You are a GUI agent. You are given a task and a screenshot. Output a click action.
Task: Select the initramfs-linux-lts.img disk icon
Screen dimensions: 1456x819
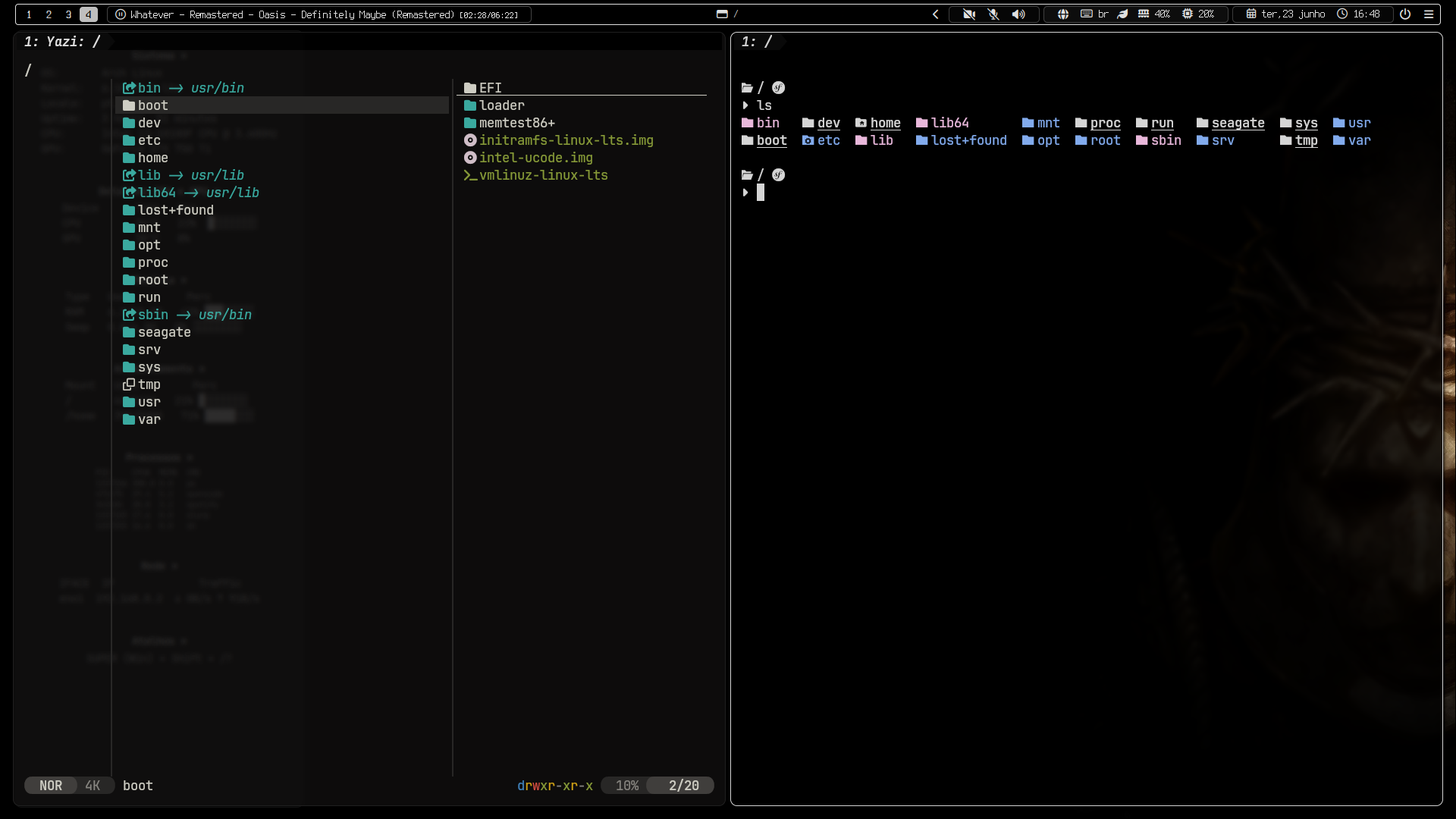click(470, 140)
